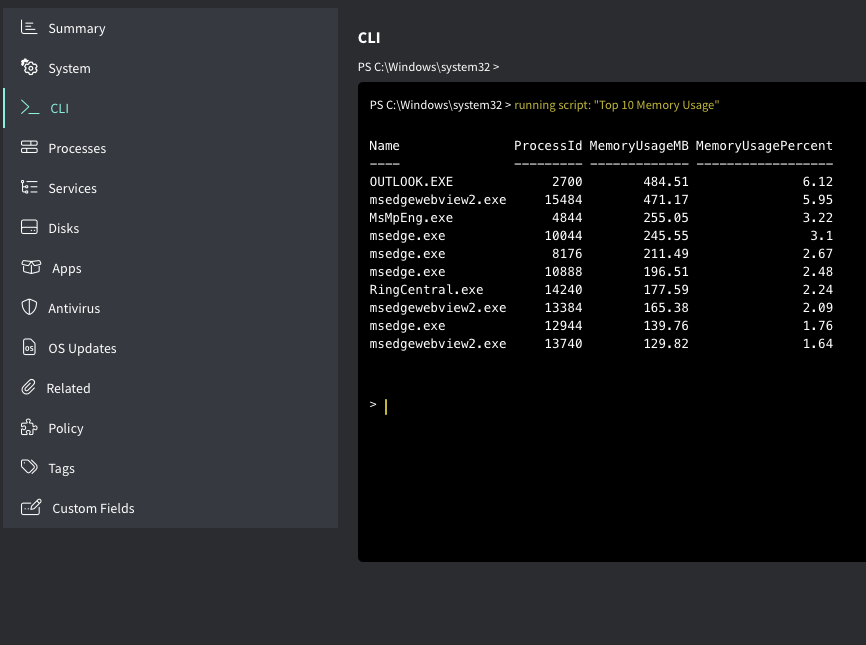
Task: Select the RingCentral.exe process name
Action: [426, 290]
